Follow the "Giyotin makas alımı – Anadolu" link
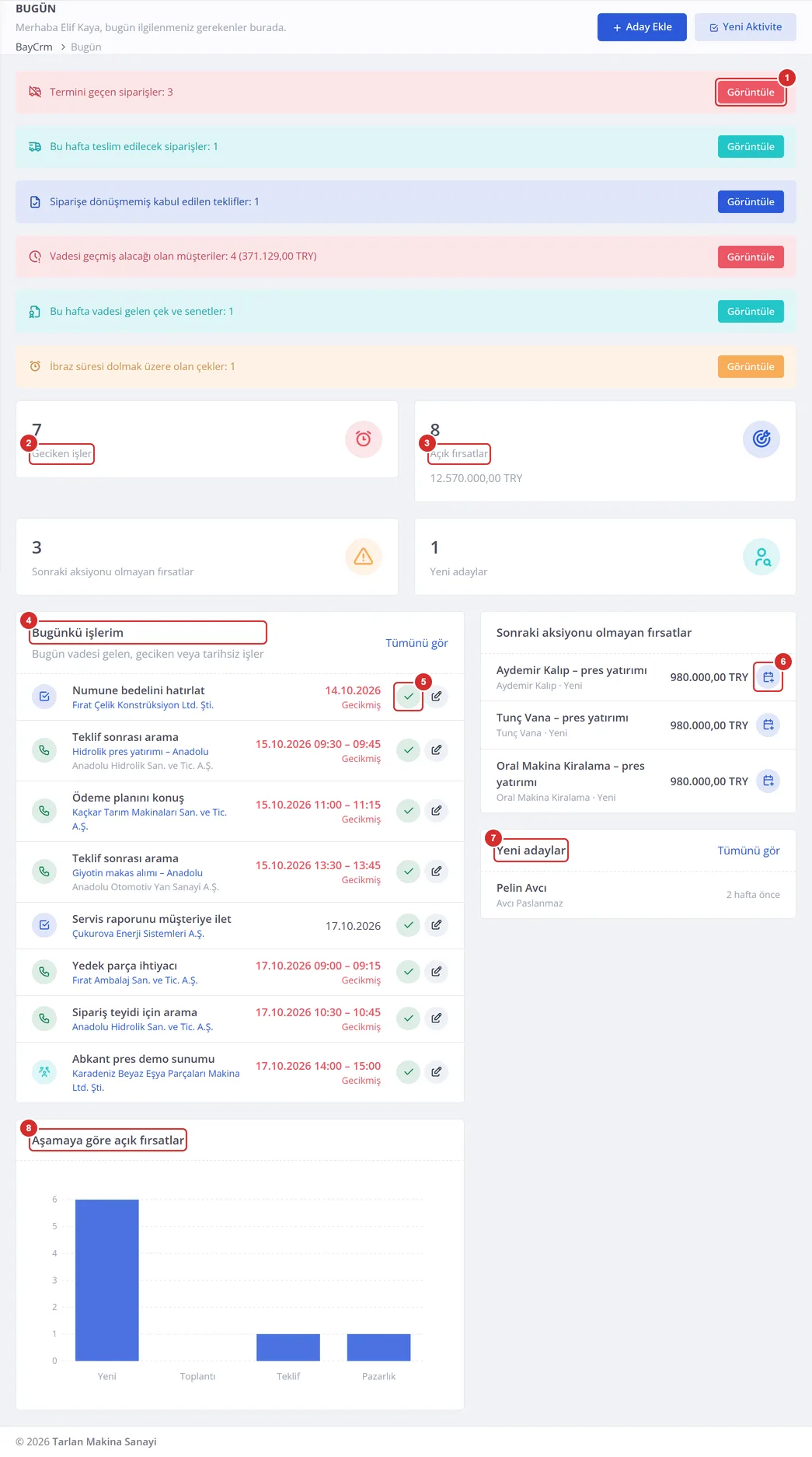 (138, 873)
